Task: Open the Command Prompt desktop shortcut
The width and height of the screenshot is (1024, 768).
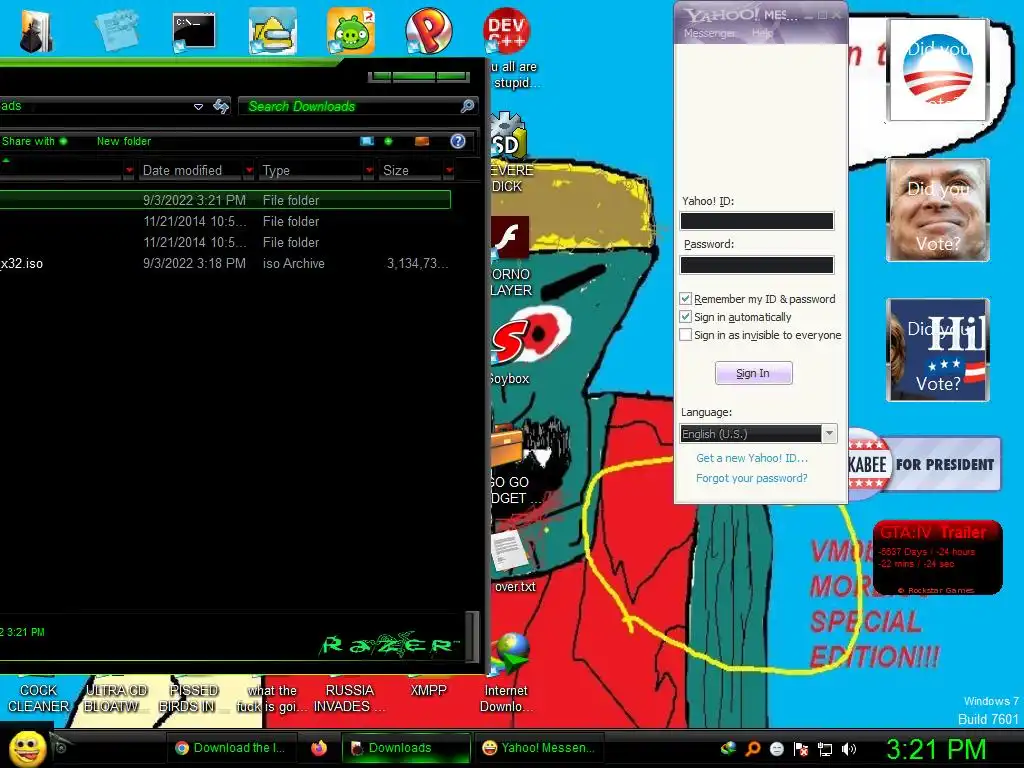Action: coord(193,31)
